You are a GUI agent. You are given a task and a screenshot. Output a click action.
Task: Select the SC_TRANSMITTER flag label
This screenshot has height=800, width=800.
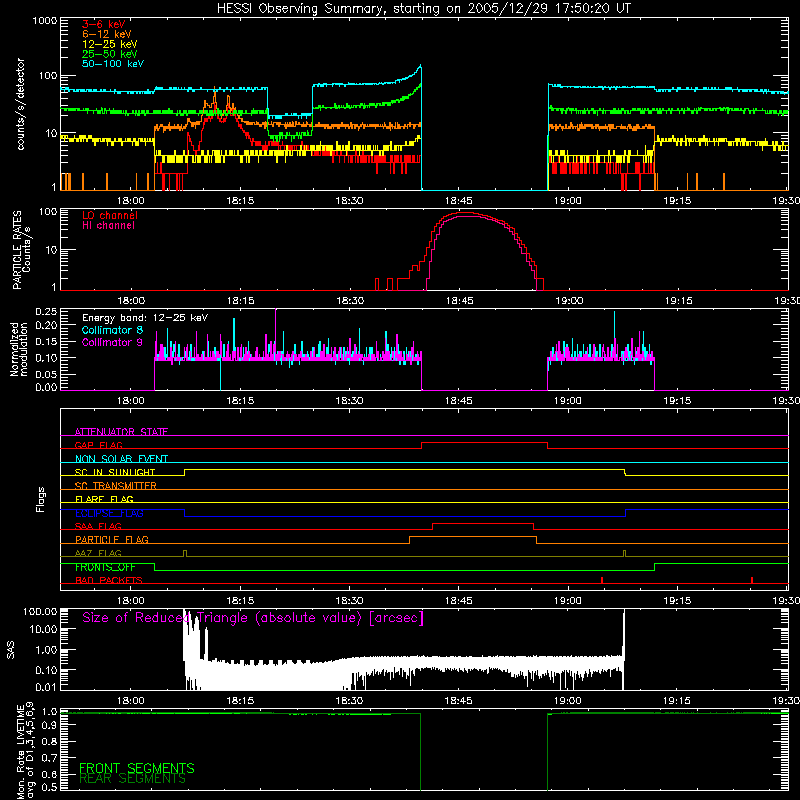point(116,485)
